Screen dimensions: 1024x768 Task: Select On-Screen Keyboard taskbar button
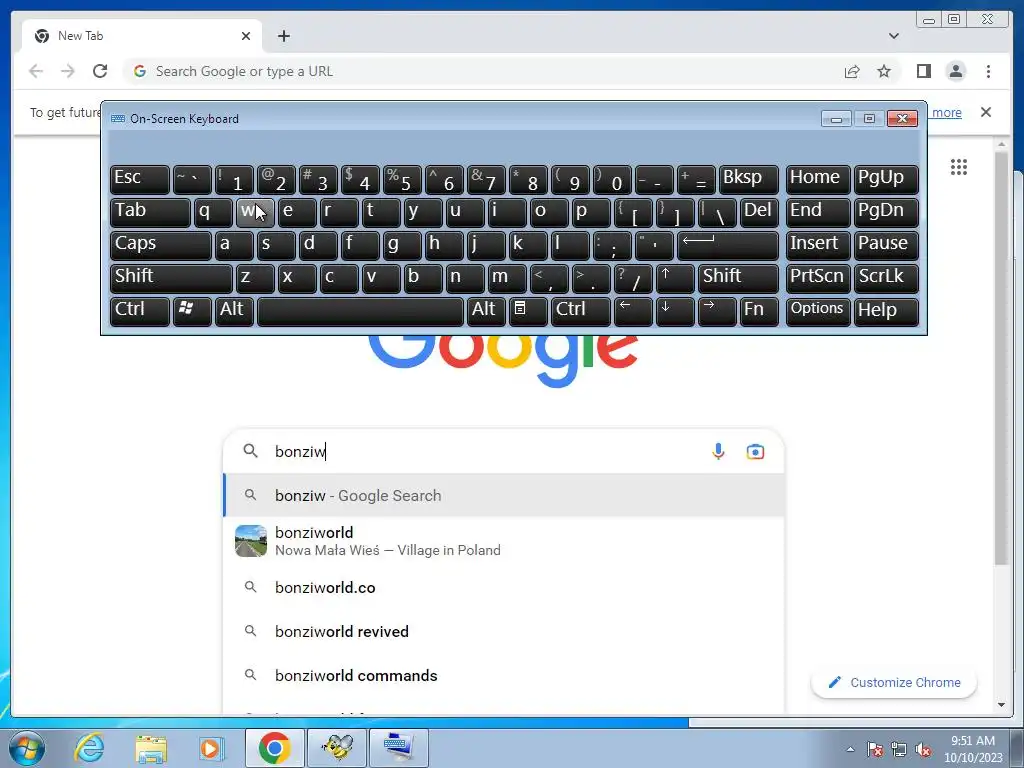coord(399,748)
